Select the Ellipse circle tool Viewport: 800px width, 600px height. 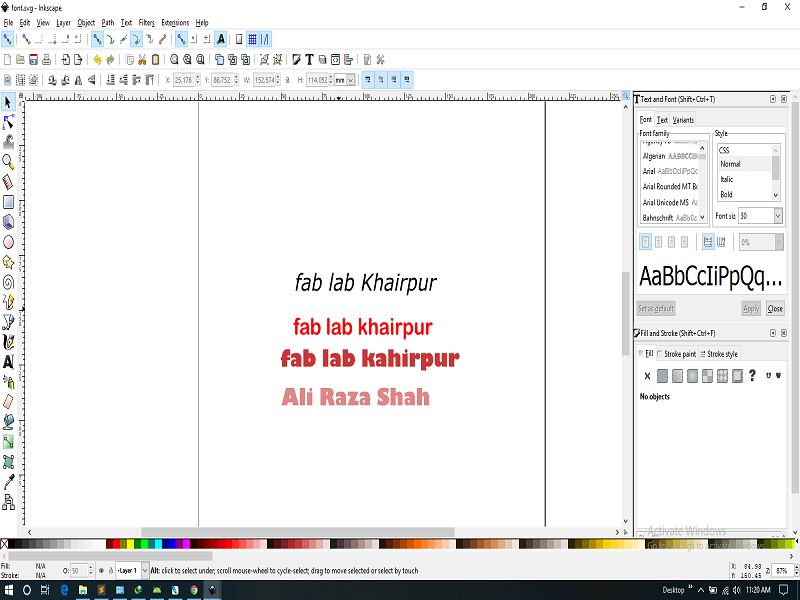tap(8, 242)
